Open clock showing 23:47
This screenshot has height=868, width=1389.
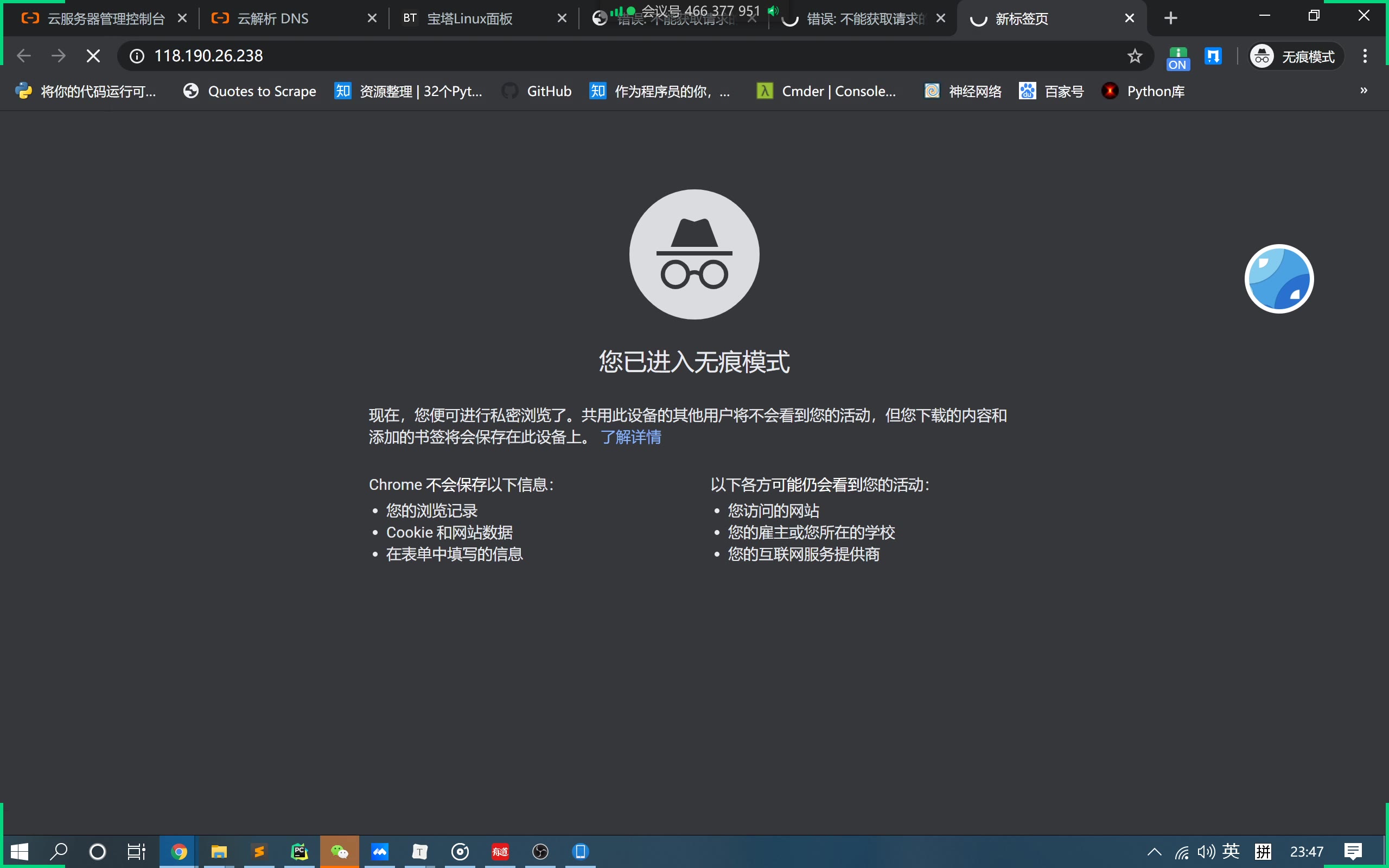1307,852
